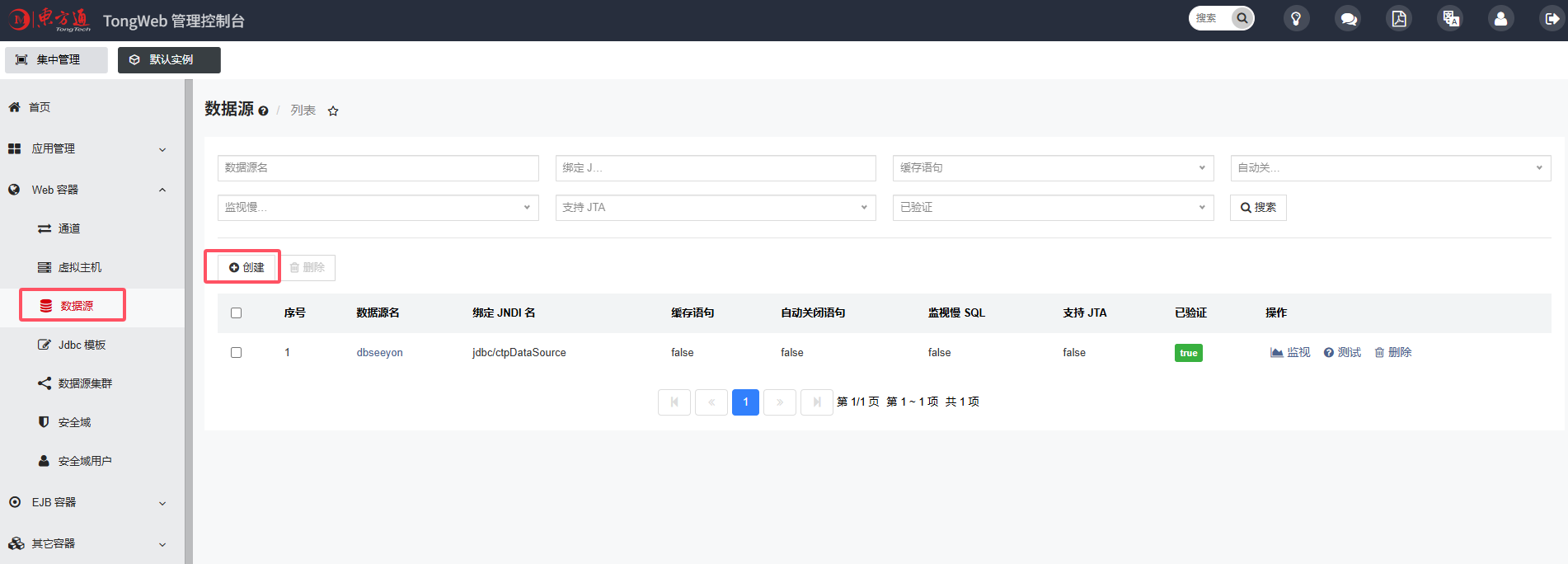Viewport: 1568px width, 564px height.
Task: Click the 创建 button to add datasource
Action: coord(246,267)
